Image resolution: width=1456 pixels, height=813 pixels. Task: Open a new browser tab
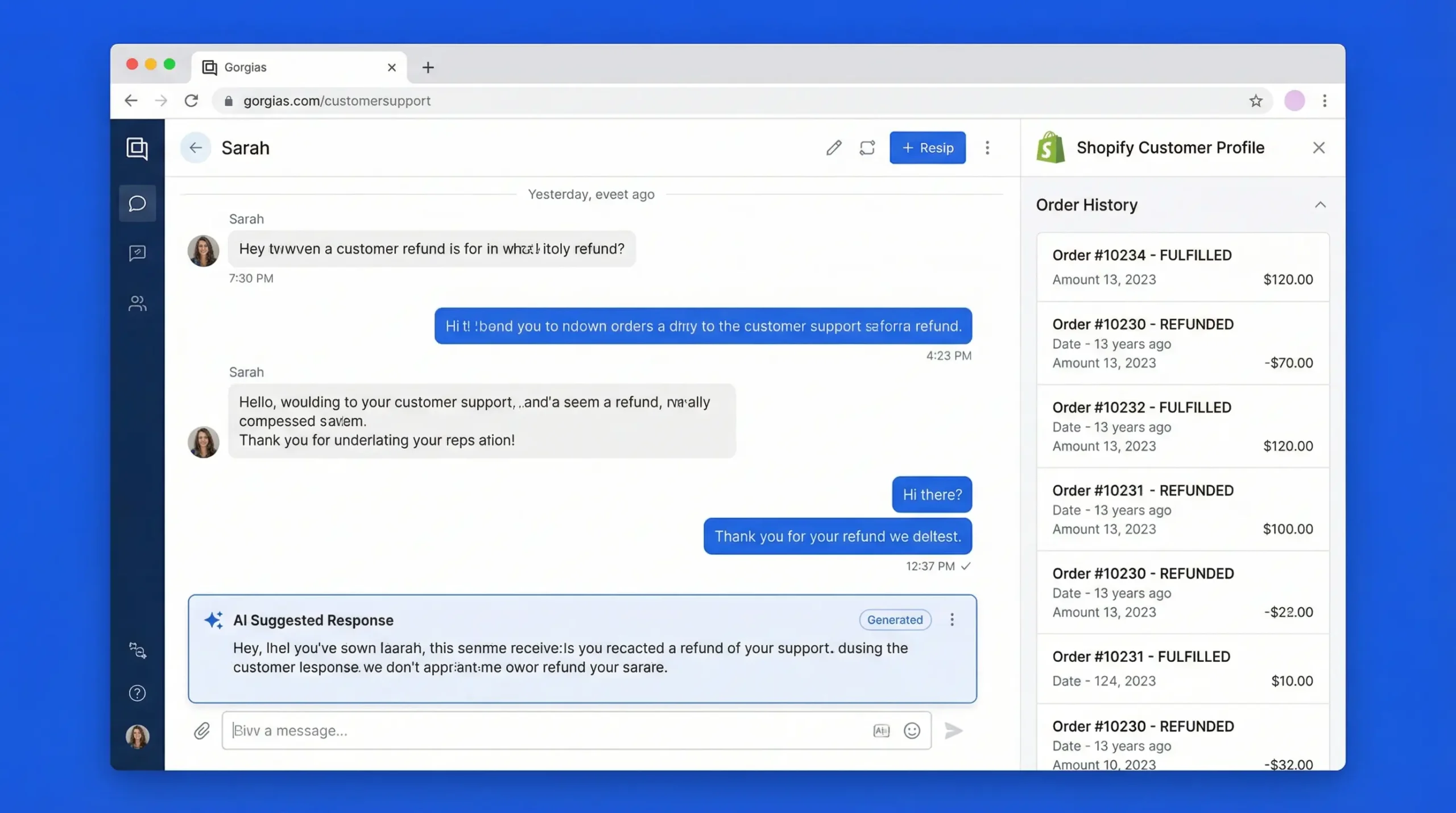click(428, 68)
